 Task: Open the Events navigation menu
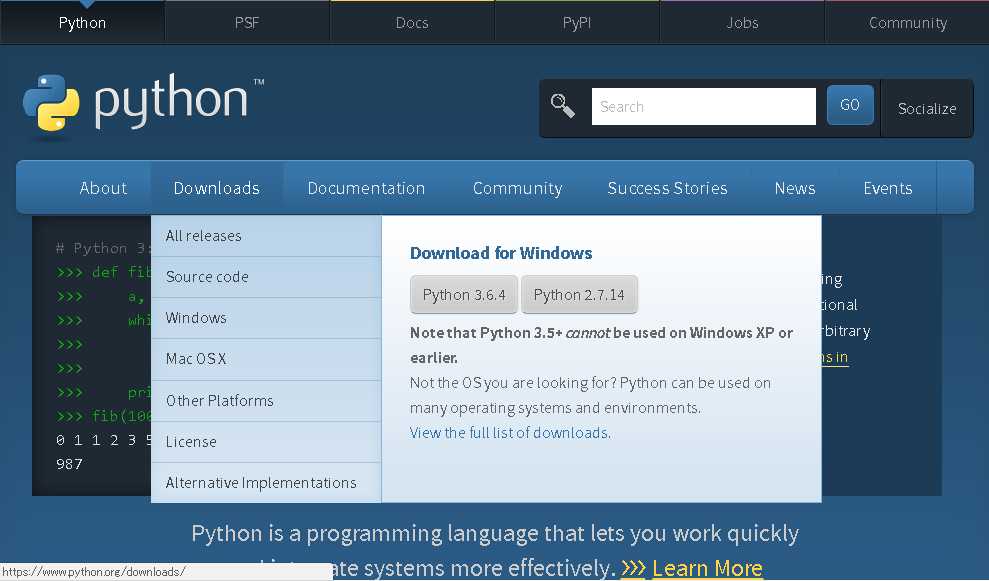coord(888,188)
